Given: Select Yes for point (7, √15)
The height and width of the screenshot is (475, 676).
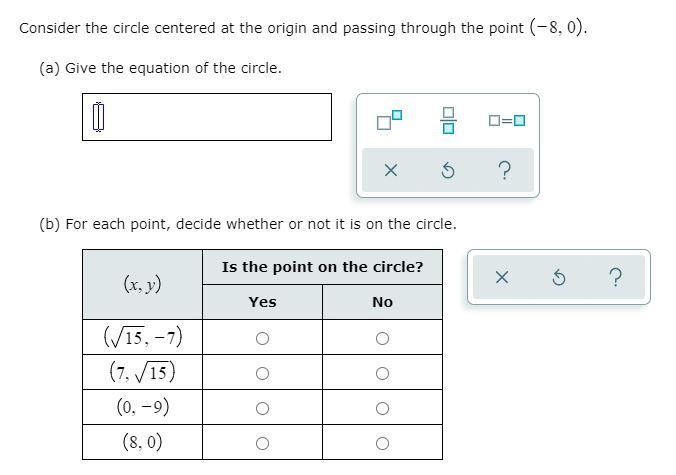Looking at the screenshot, I should pos(262,373).
